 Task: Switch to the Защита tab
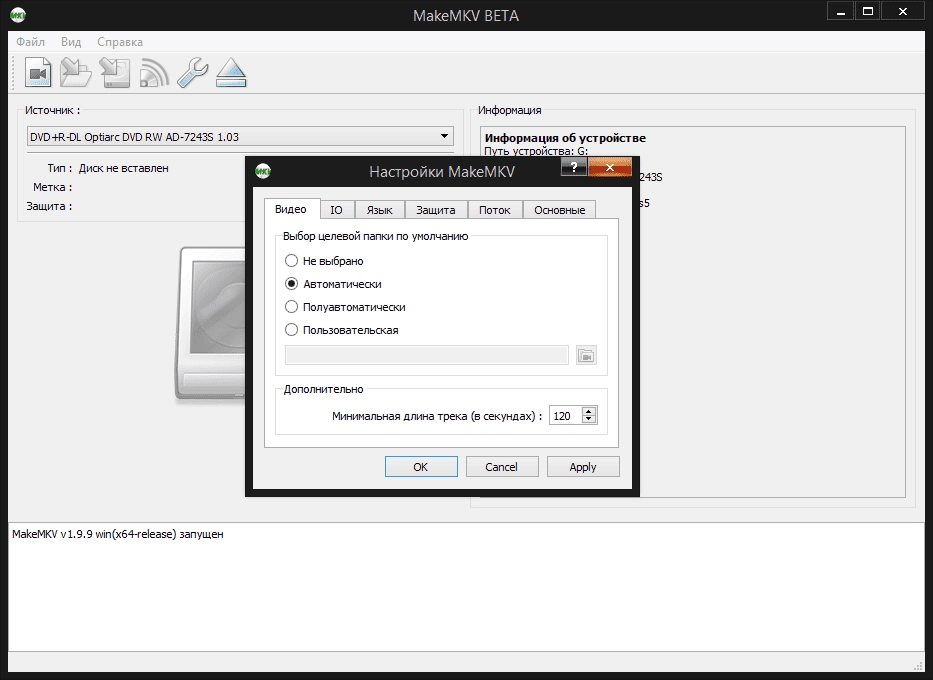436,210
